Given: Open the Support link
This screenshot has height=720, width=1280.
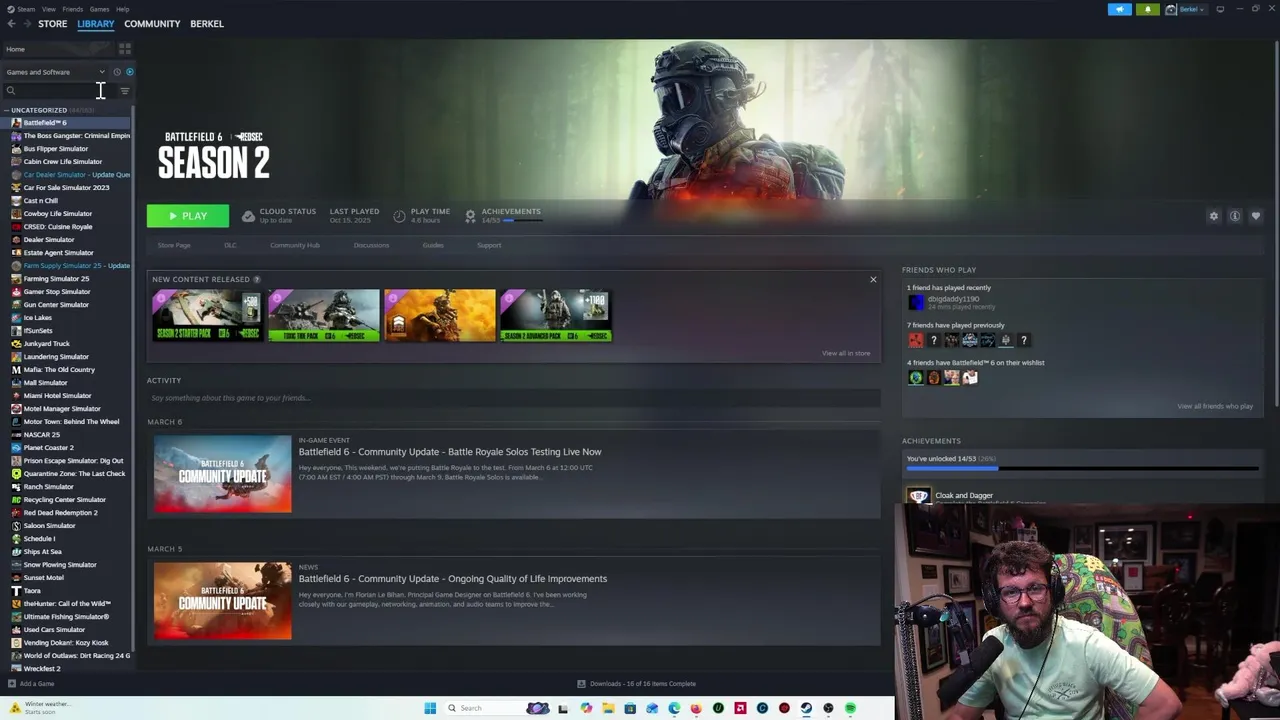Looking at the screenshot, I should 489,245.
